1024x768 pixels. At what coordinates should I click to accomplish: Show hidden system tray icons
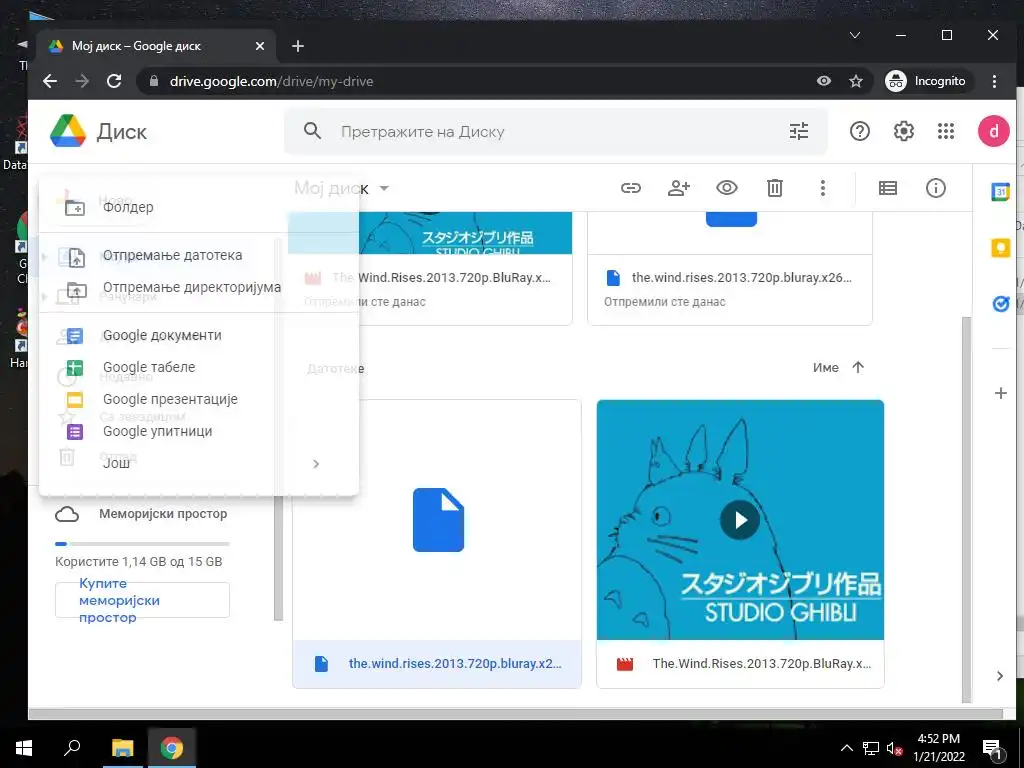click(x=846, y=748)
